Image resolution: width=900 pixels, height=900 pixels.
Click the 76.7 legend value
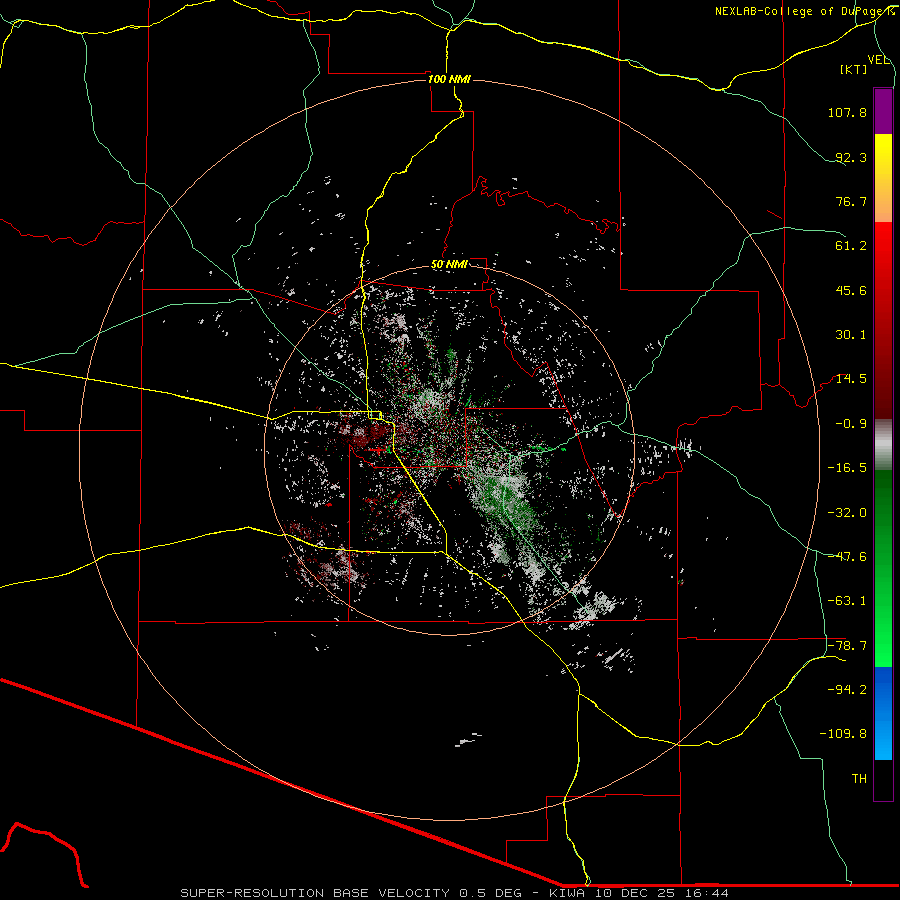pyautogui.click(x=851, y=201)
